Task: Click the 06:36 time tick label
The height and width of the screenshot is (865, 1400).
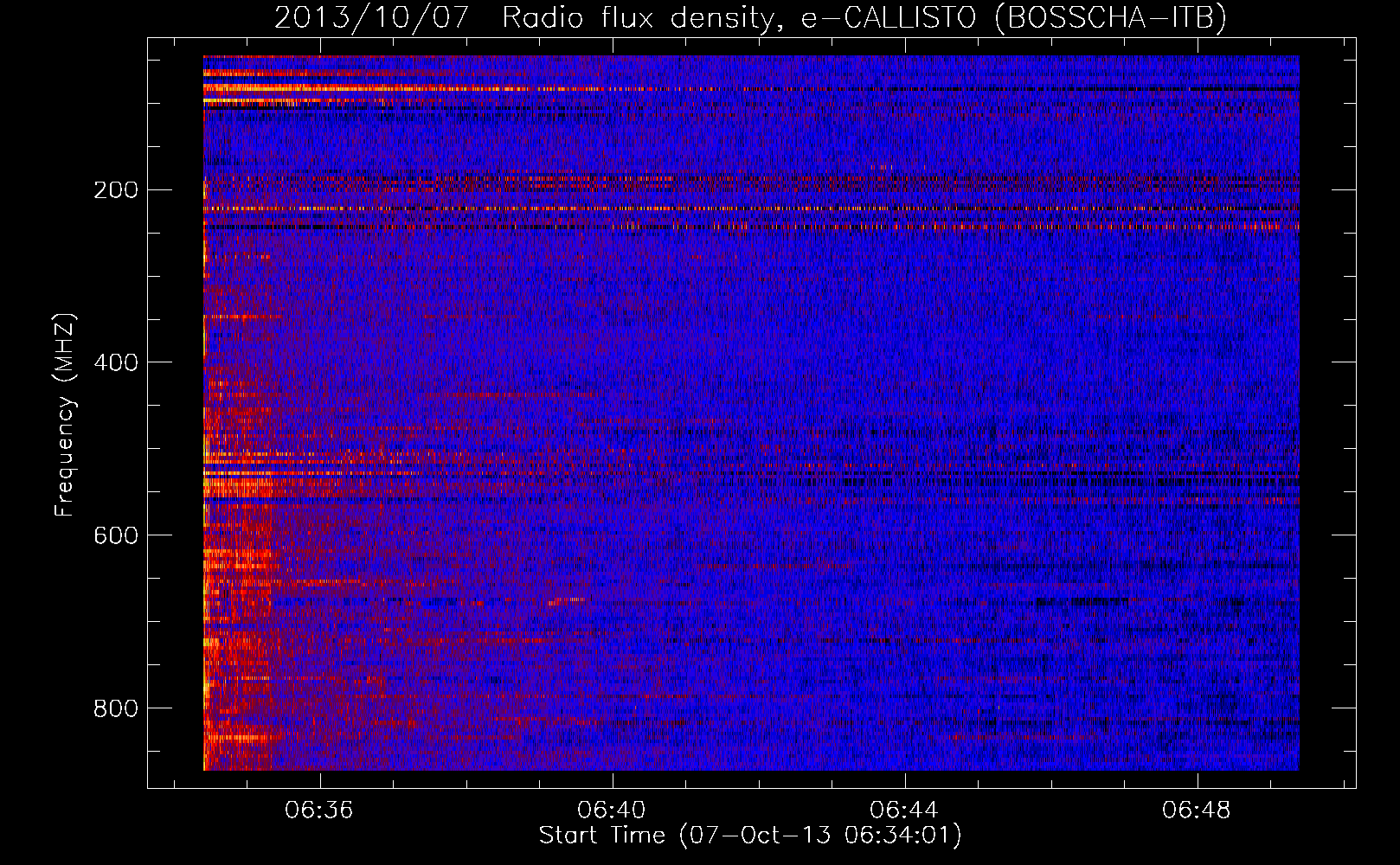Action: [319, 811]
